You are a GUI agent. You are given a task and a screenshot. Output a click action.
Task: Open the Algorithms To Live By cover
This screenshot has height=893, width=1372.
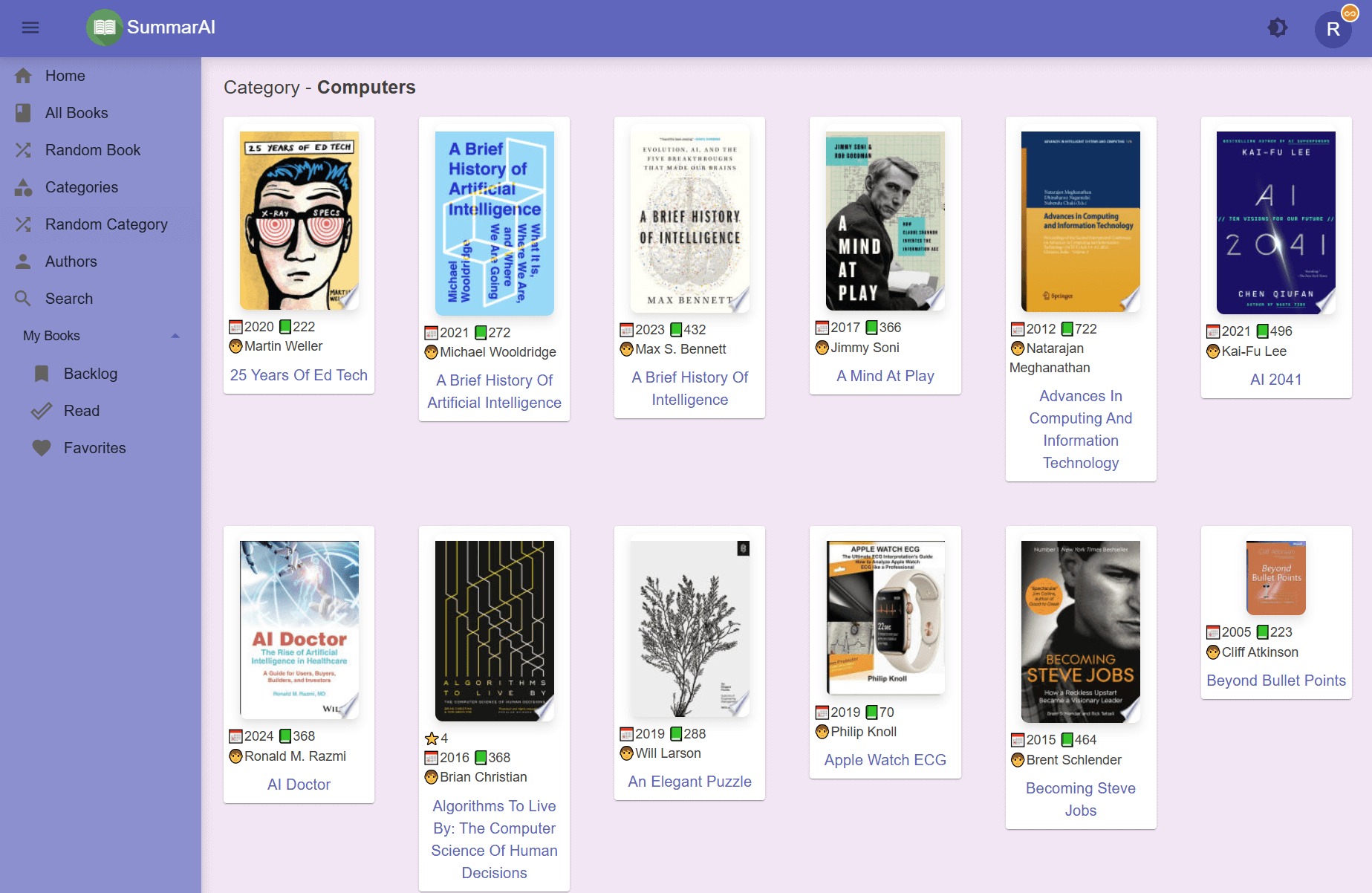495,631
